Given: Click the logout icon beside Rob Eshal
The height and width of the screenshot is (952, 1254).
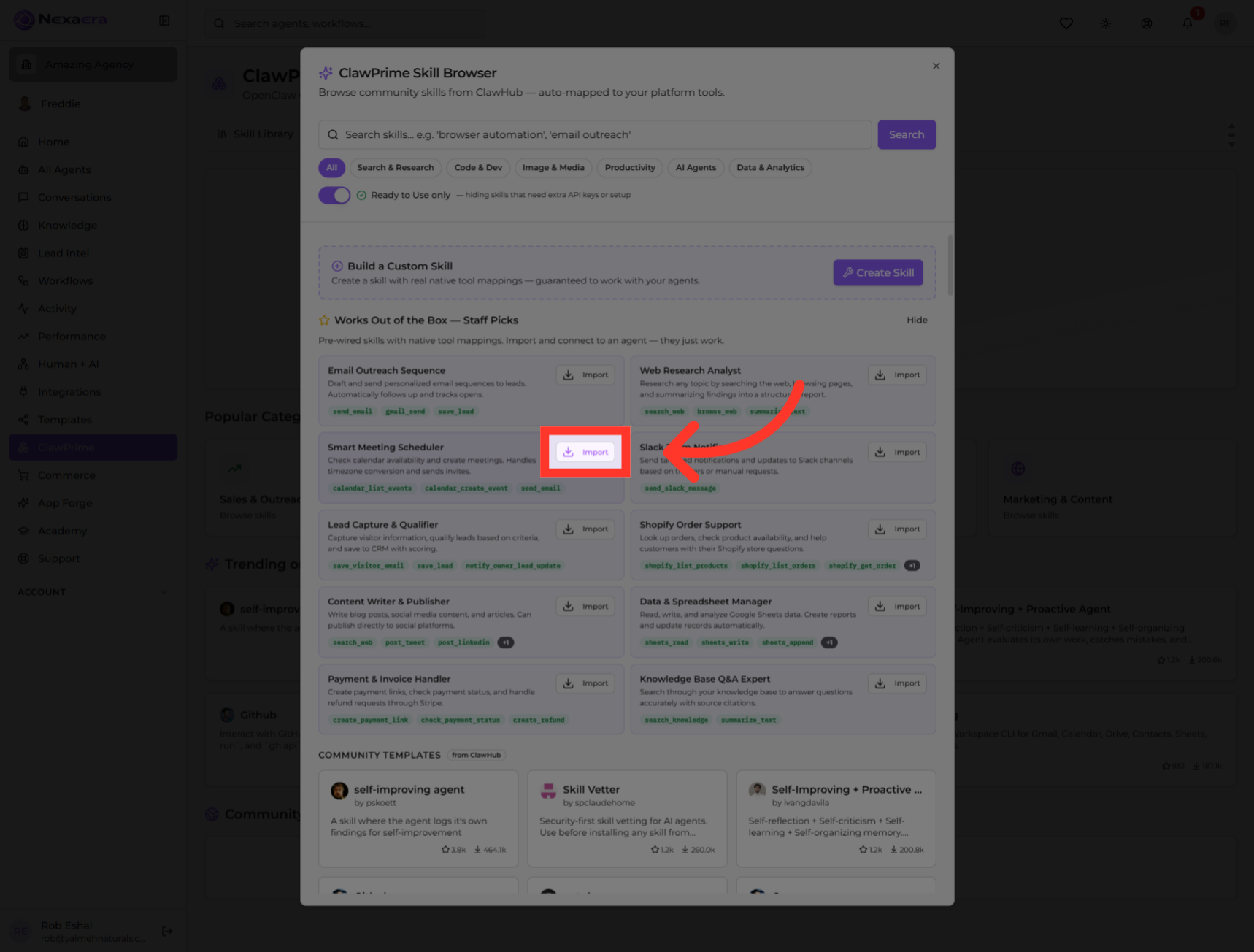Looking at the screenshot, I should click(x=167, y=931).
